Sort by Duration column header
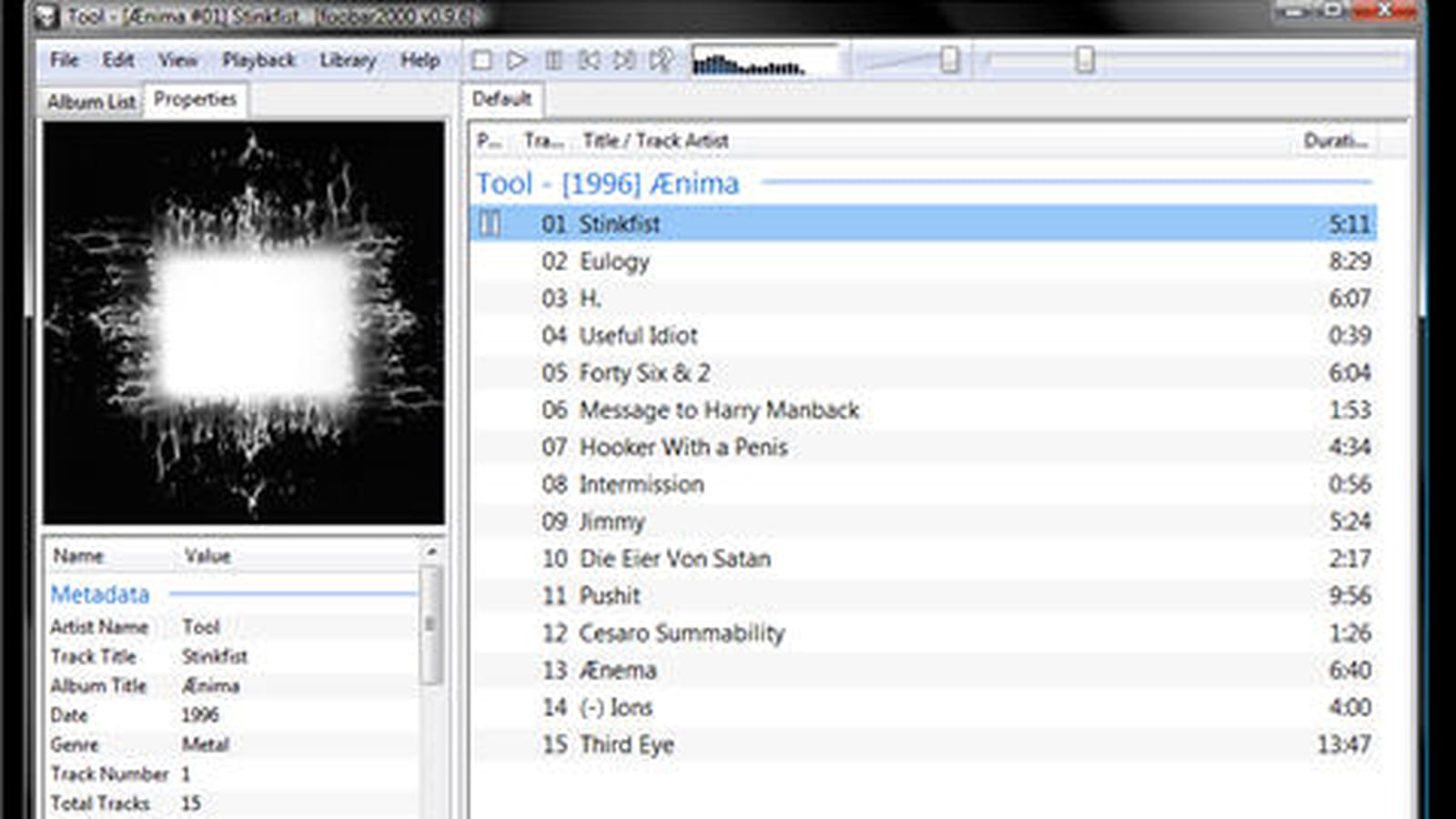The image size is (1456, 819). [1335, 141]
